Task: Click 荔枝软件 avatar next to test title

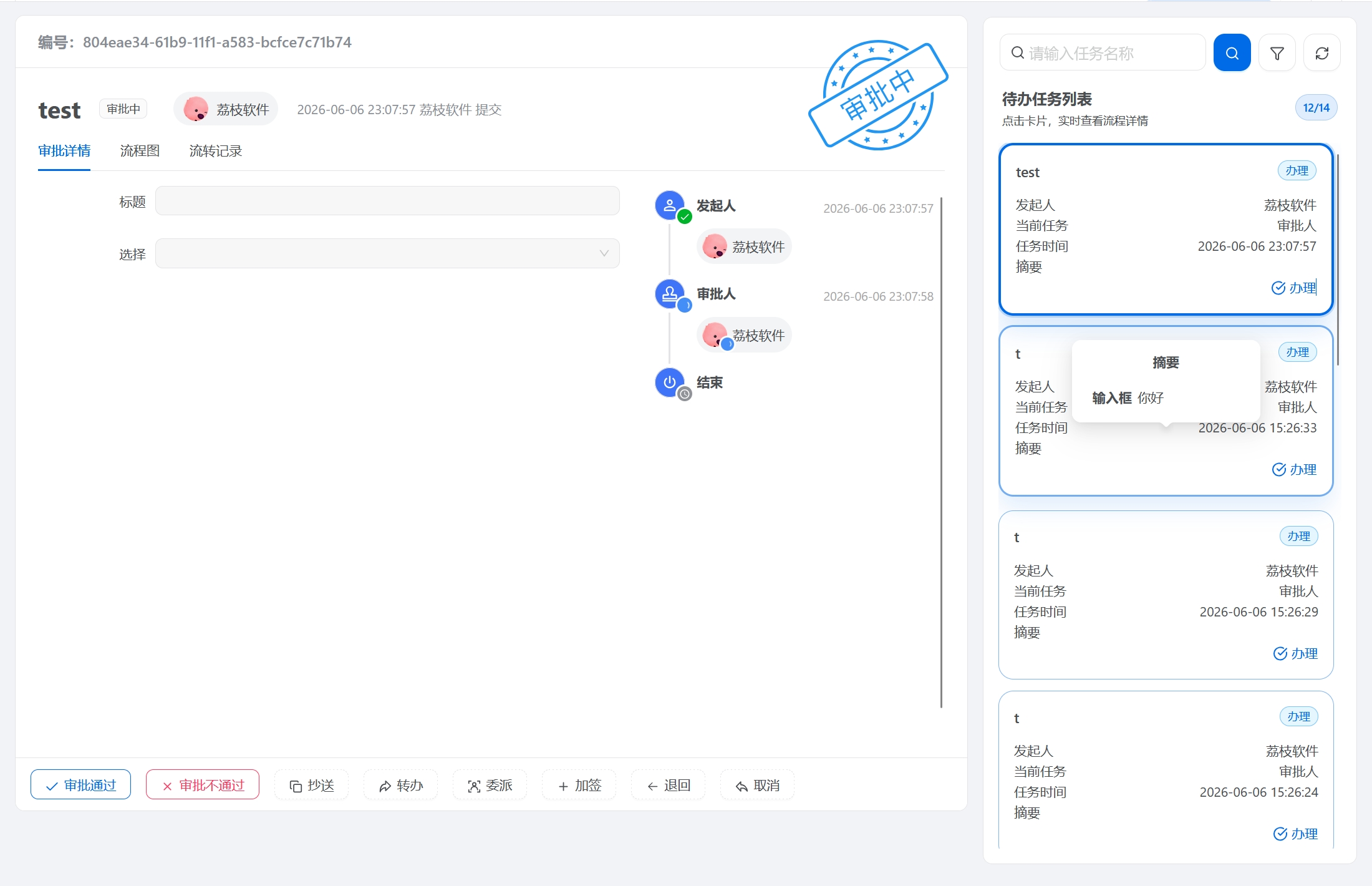Action: [x=196, y=109]
